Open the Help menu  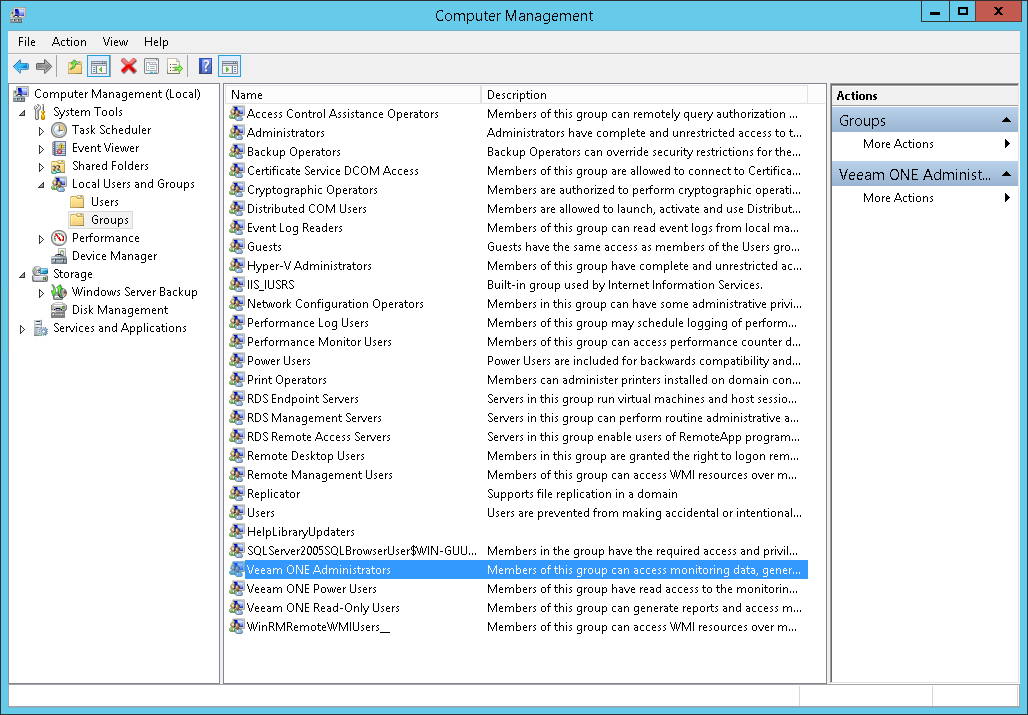[x=156, y=42]
